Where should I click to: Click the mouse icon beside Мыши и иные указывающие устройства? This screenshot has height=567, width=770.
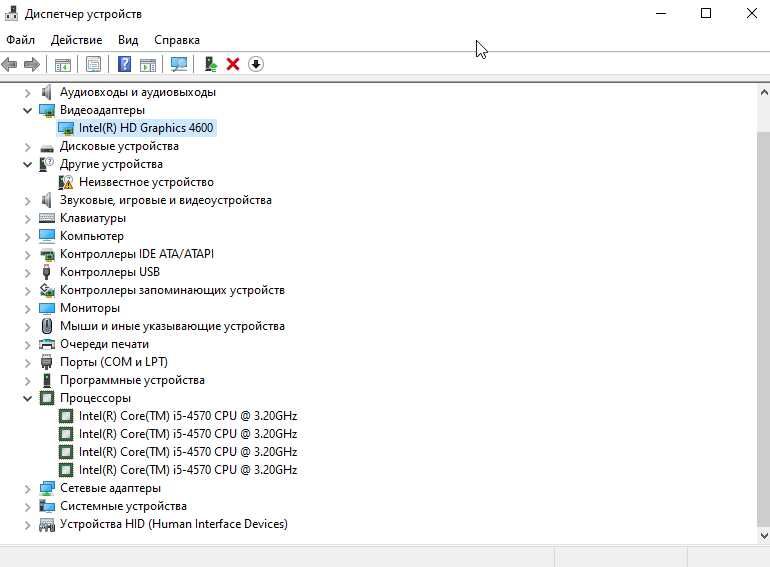tap(47, 326)
